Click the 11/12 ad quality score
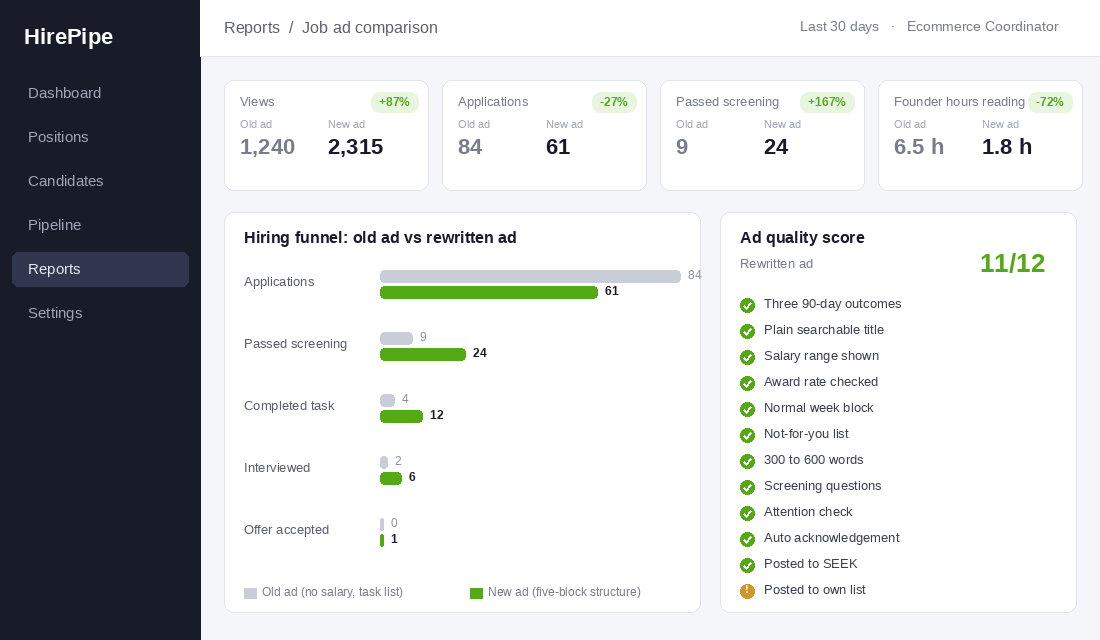The width and height of the screenshot is (1100, 640). pyautogui.click(x=1012, y=263)
